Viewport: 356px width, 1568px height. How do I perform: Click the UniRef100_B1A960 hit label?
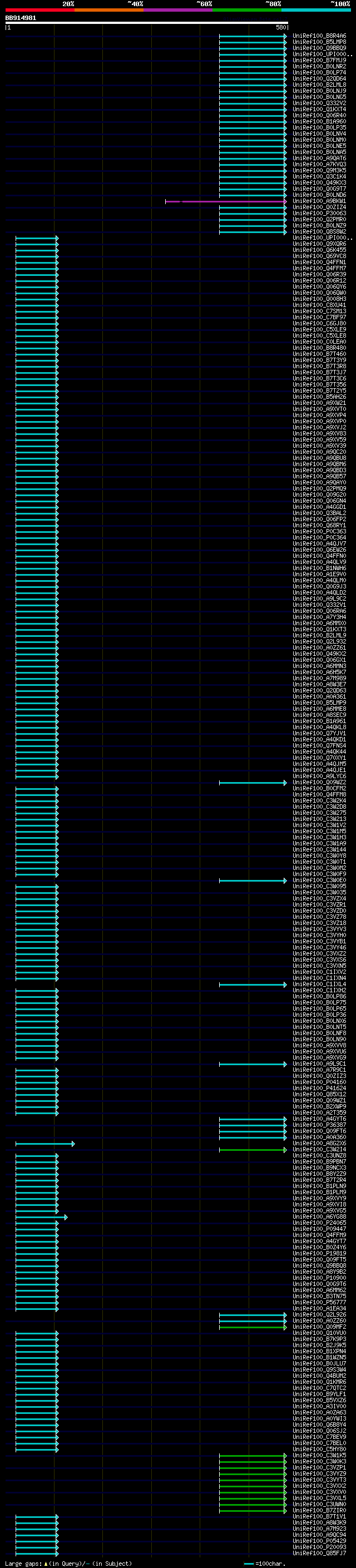[x=319, y=122]
